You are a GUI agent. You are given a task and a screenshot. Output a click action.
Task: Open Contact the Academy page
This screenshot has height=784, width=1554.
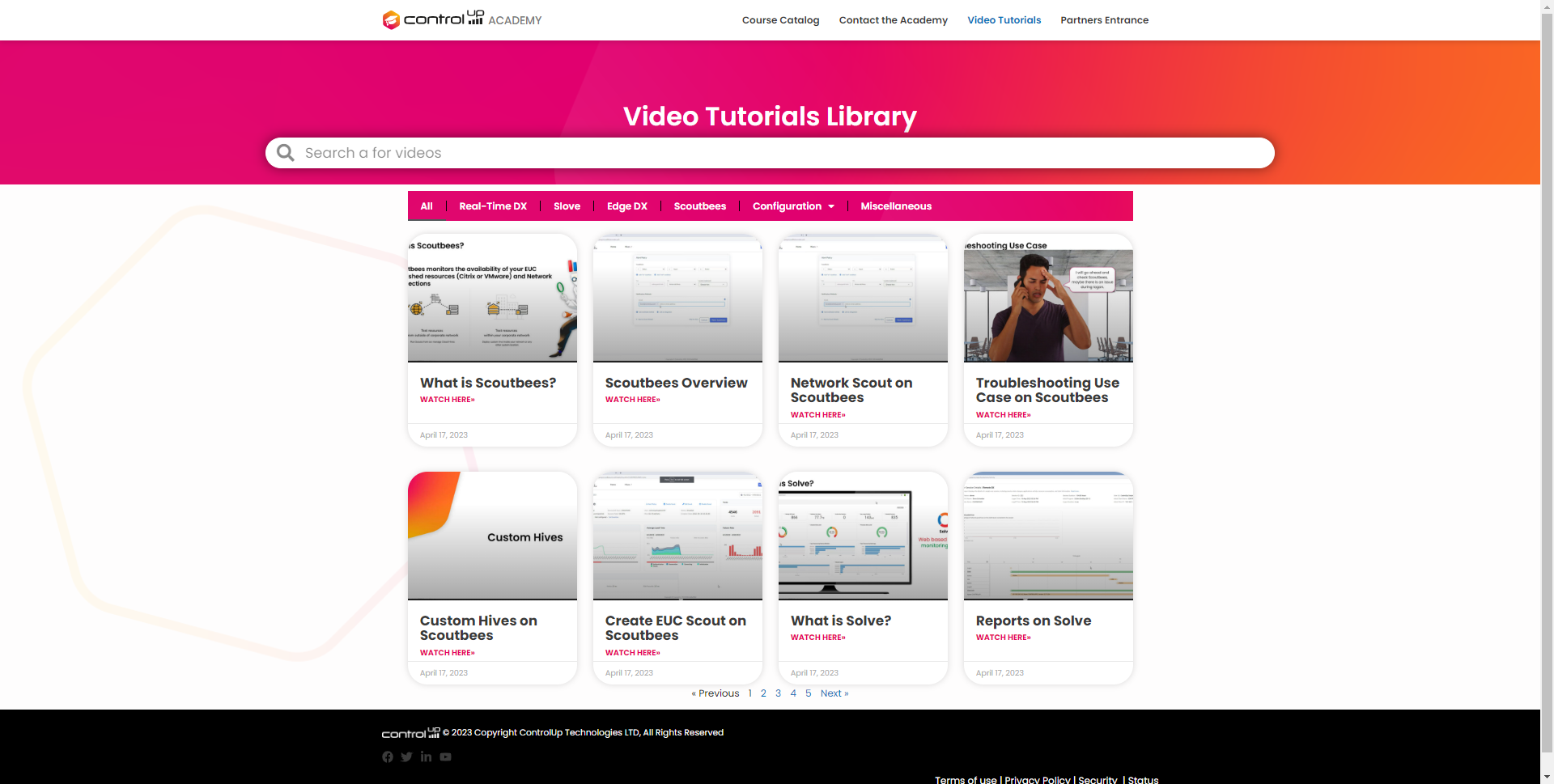[x=893, y=20]
